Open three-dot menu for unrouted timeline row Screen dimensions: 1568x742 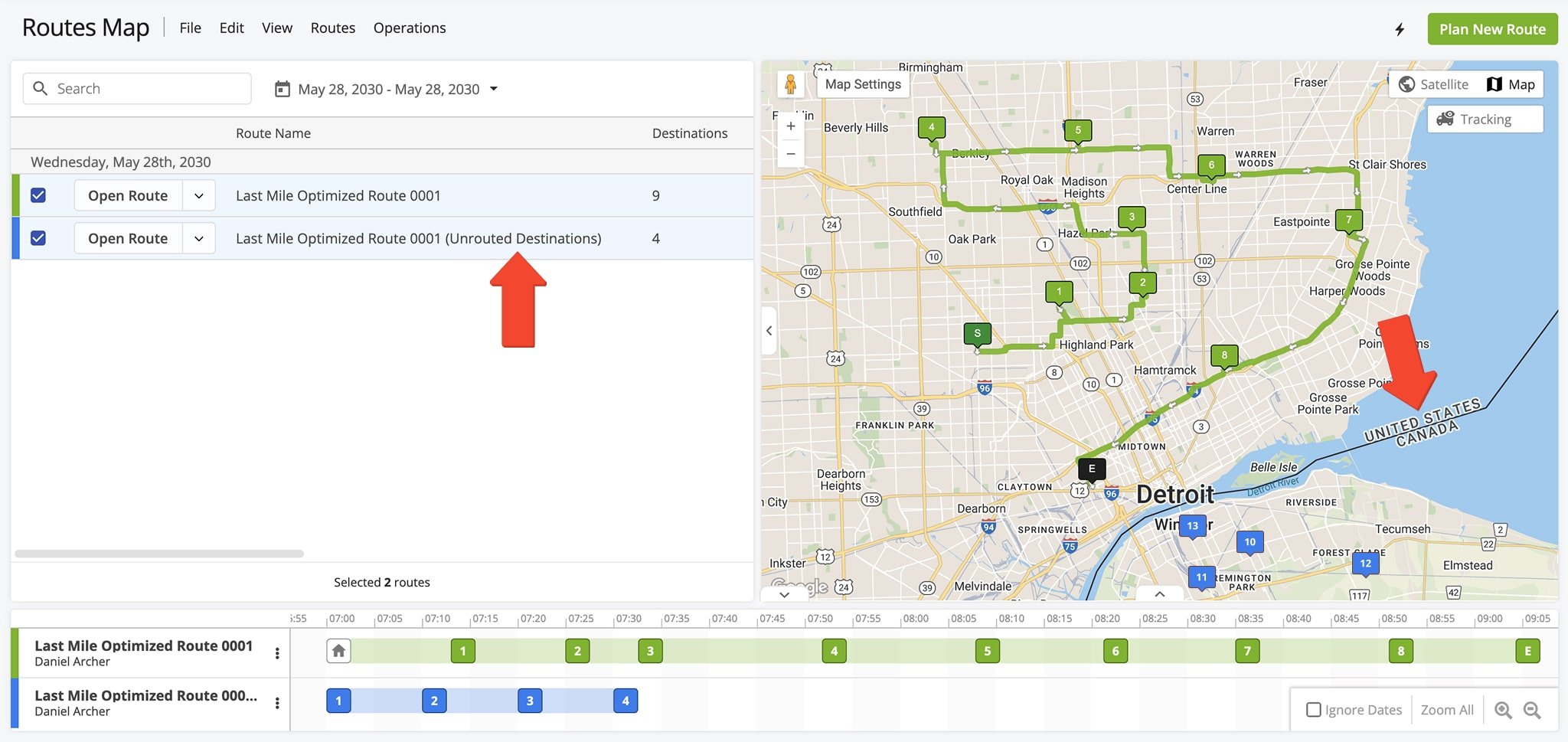(x=277, y=703)
